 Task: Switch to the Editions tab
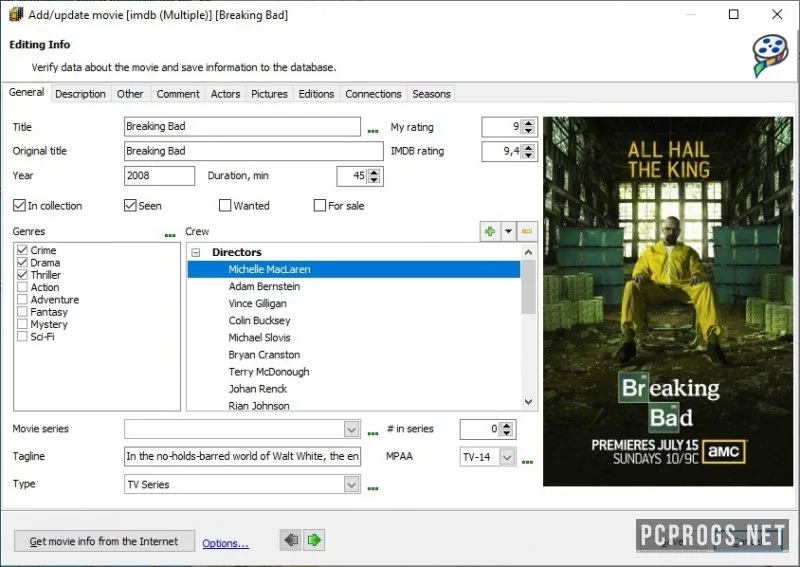tap(316, 94)
